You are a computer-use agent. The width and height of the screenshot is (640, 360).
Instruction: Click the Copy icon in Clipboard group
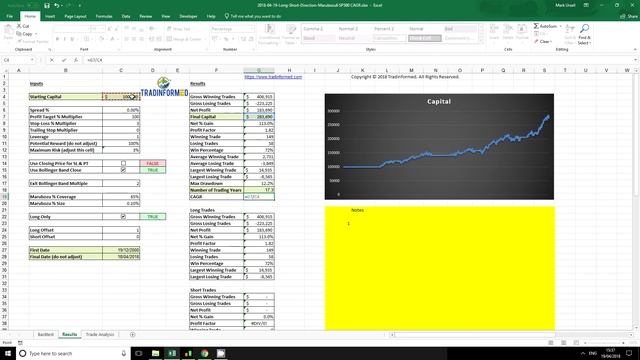19,33
